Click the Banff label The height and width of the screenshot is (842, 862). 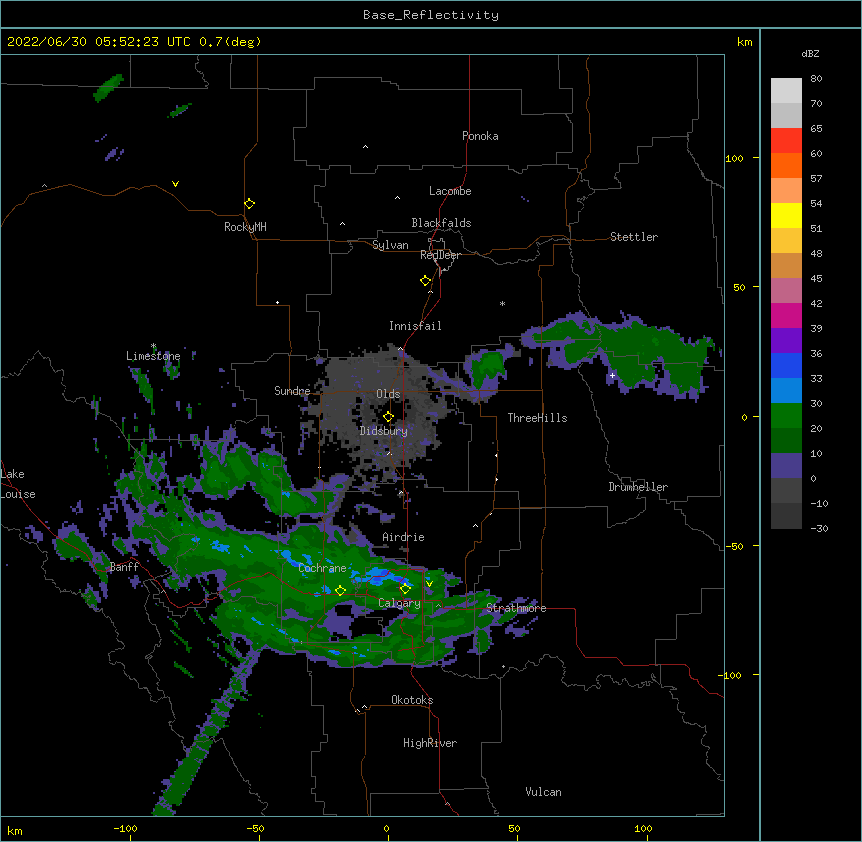(124, 567)
